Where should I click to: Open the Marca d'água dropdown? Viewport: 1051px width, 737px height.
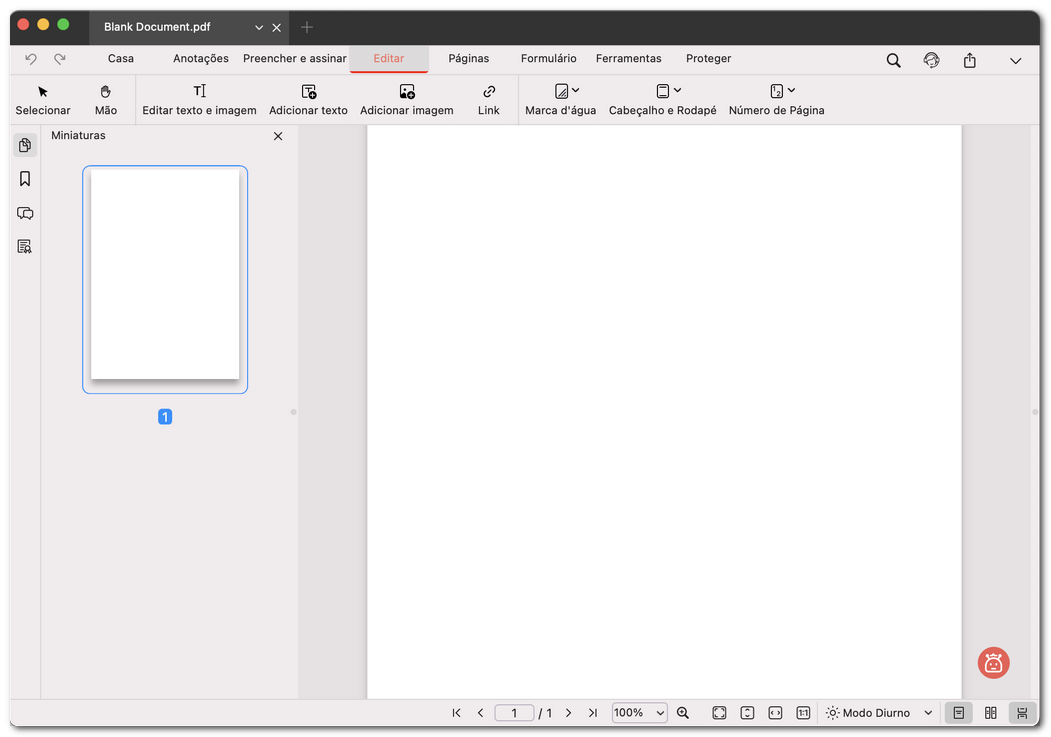559,99
